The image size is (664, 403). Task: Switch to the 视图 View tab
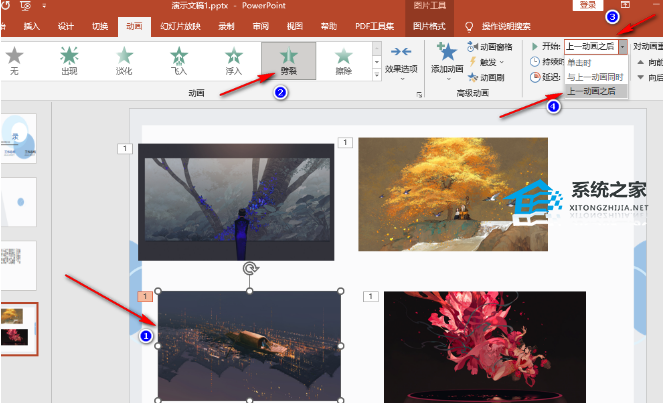pyautogui.click(x=295, y=26)
